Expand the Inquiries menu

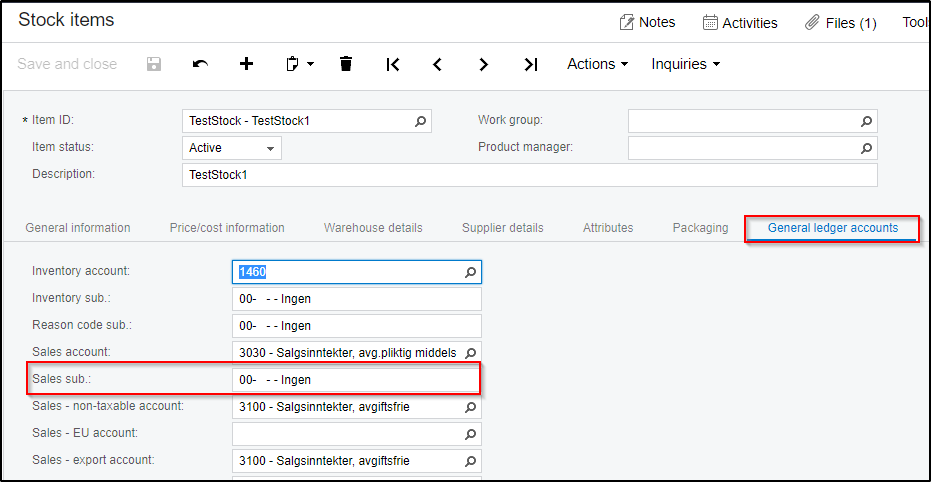coord(685,64)
